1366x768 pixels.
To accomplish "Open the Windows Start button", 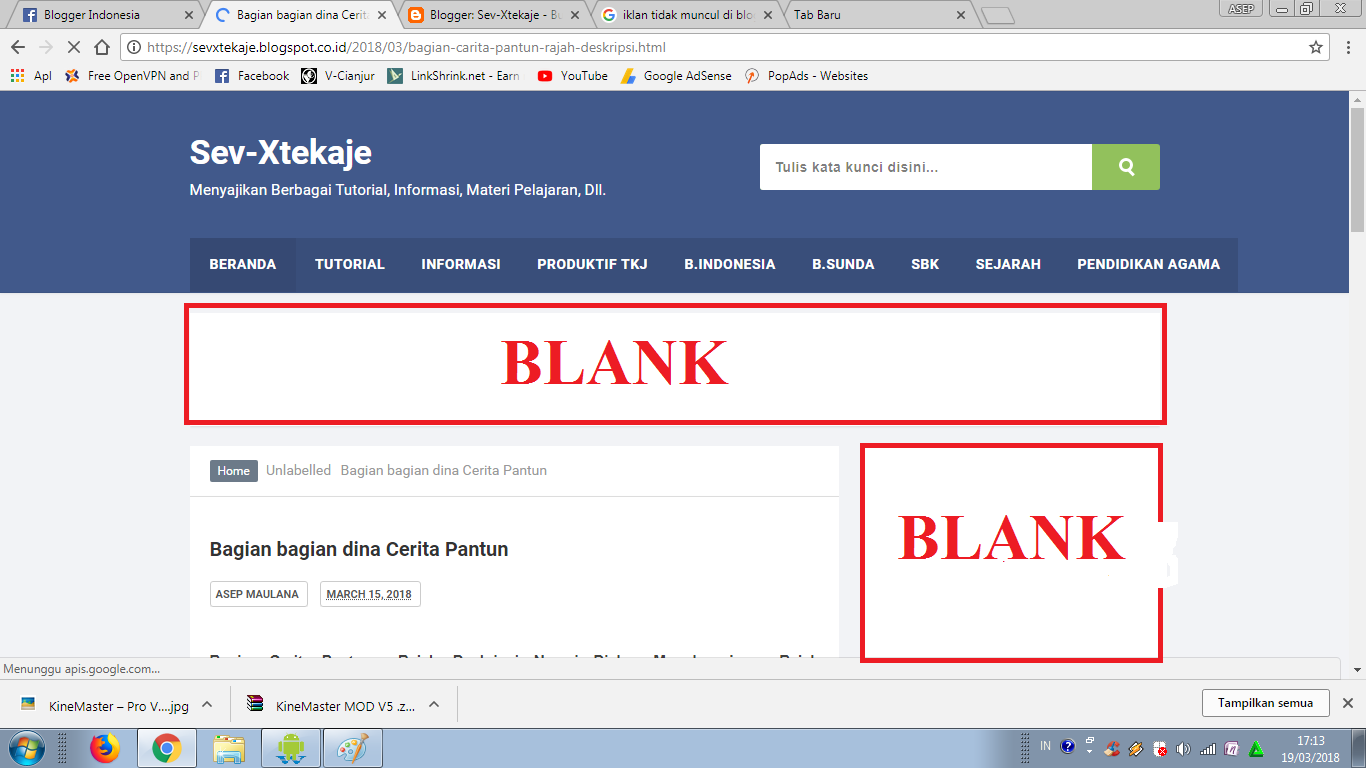I will click(x=27, y=748).
